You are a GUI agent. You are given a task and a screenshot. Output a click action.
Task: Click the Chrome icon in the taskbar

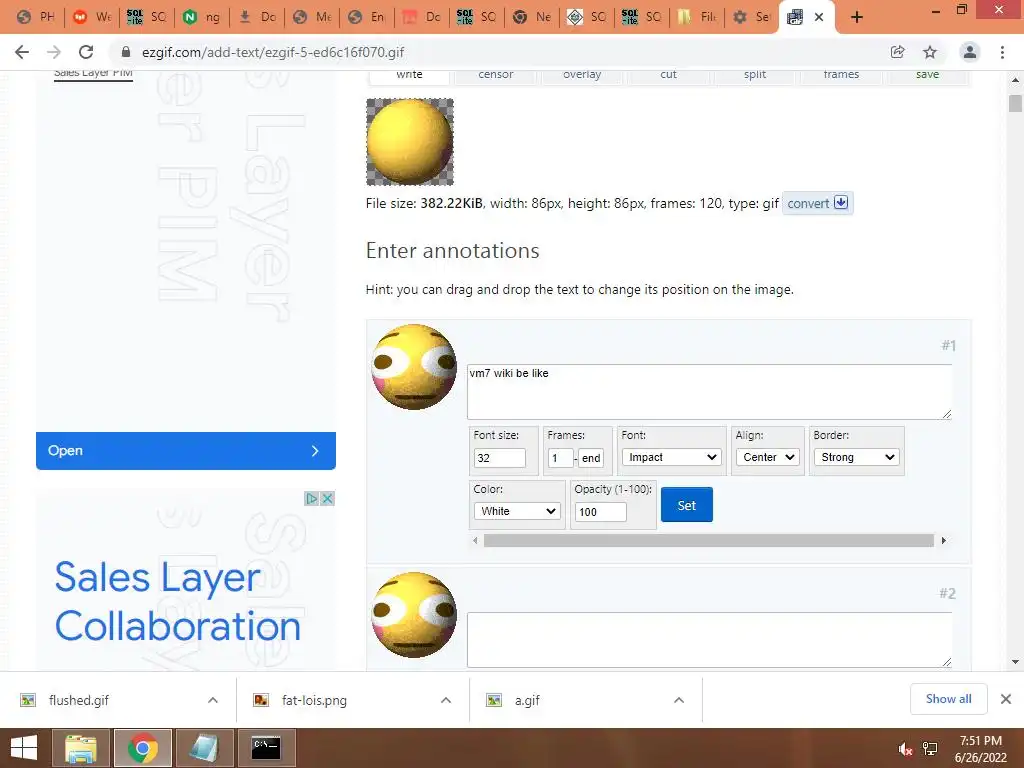pyautogui.click(x=142, y=748)
